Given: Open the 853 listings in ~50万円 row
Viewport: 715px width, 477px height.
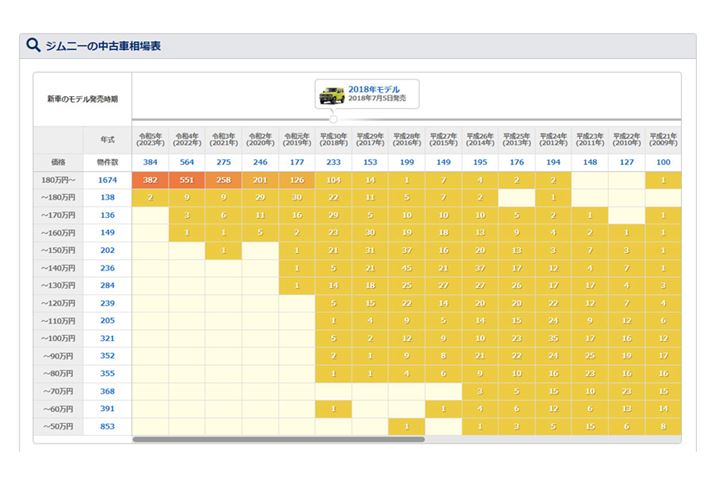Looking at the screenshot, I should click(x=107, y=427).
